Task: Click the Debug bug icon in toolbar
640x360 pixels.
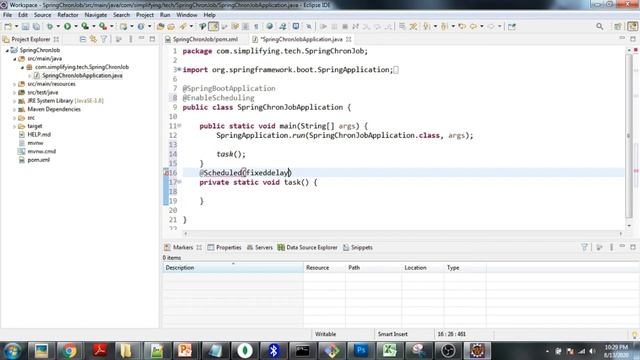Action: coord(50,27)
